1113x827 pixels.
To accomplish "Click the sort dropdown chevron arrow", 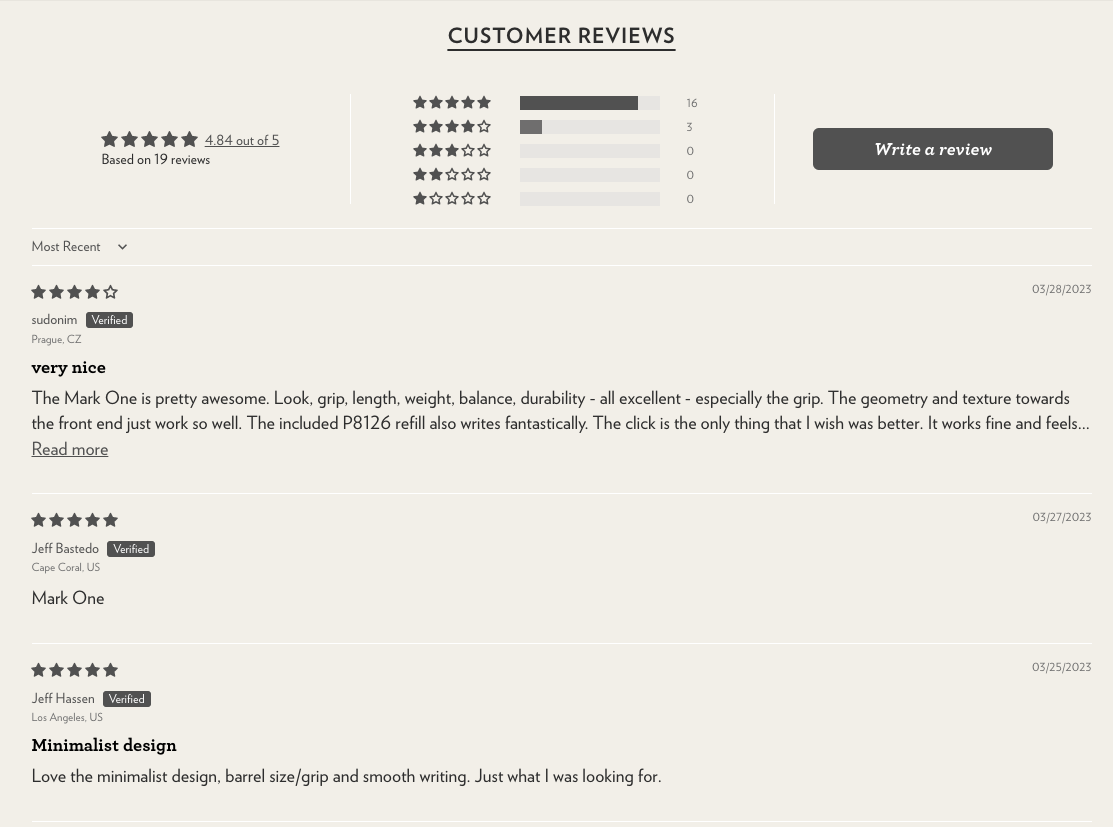I will click(x=121, y=246).
